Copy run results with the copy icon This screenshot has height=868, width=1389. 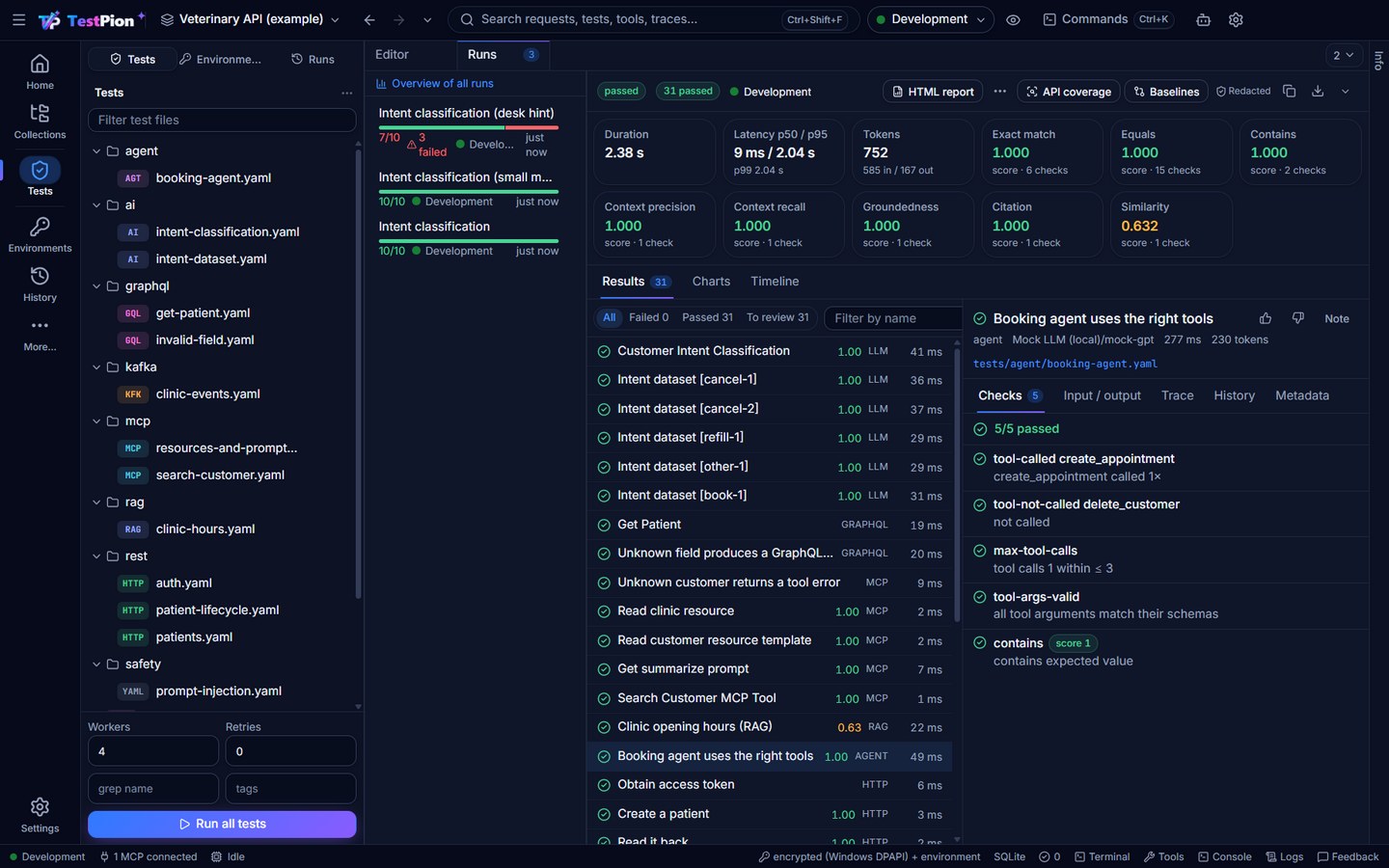coord(1289,92)
